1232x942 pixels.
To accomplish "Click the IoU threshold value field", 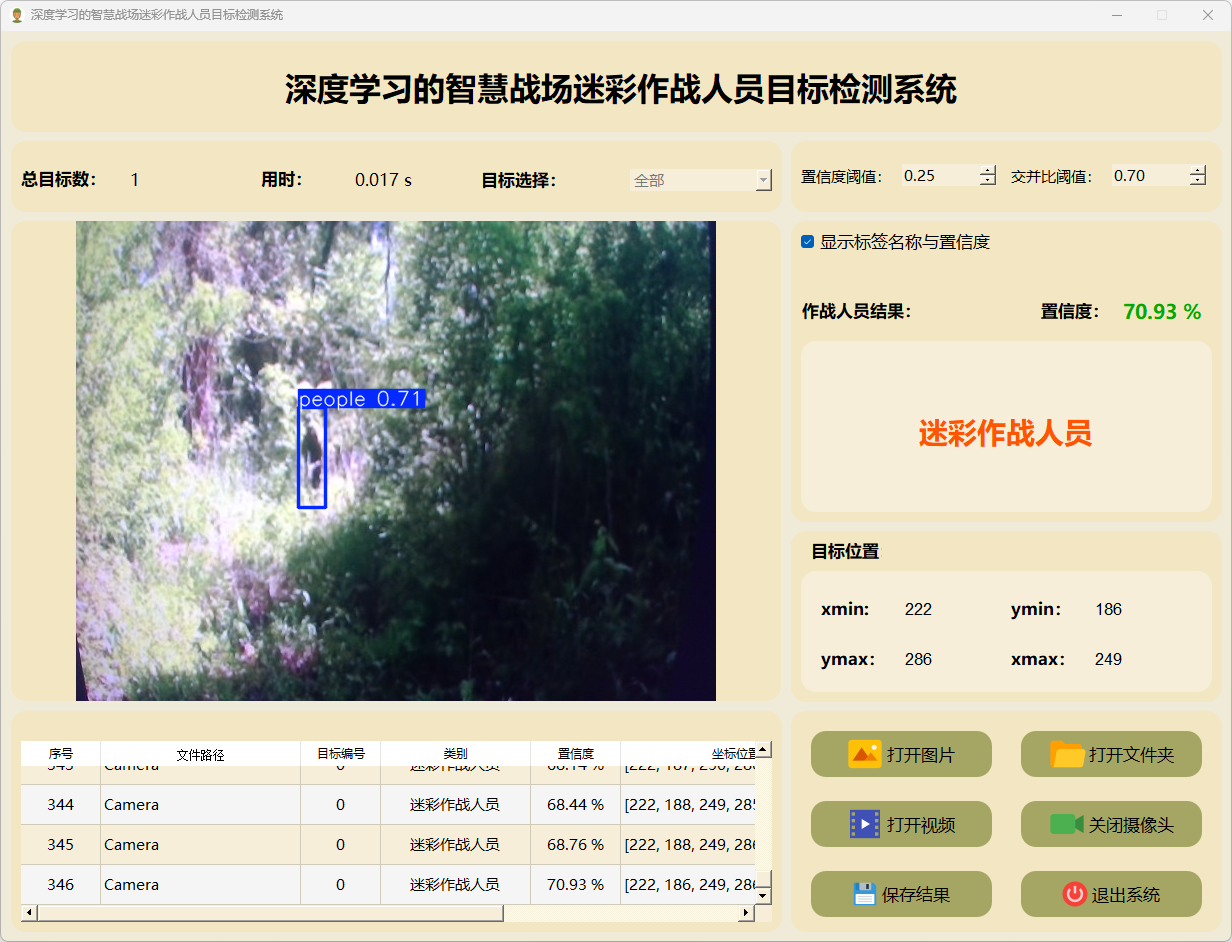I will tap(1148, 176).
